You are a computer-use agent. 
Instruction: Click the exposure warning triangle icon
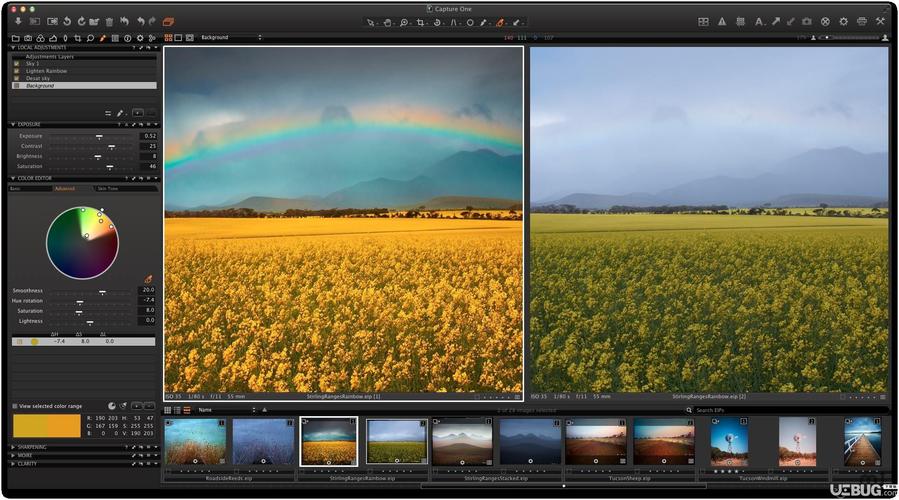click(x=722, y=21)
